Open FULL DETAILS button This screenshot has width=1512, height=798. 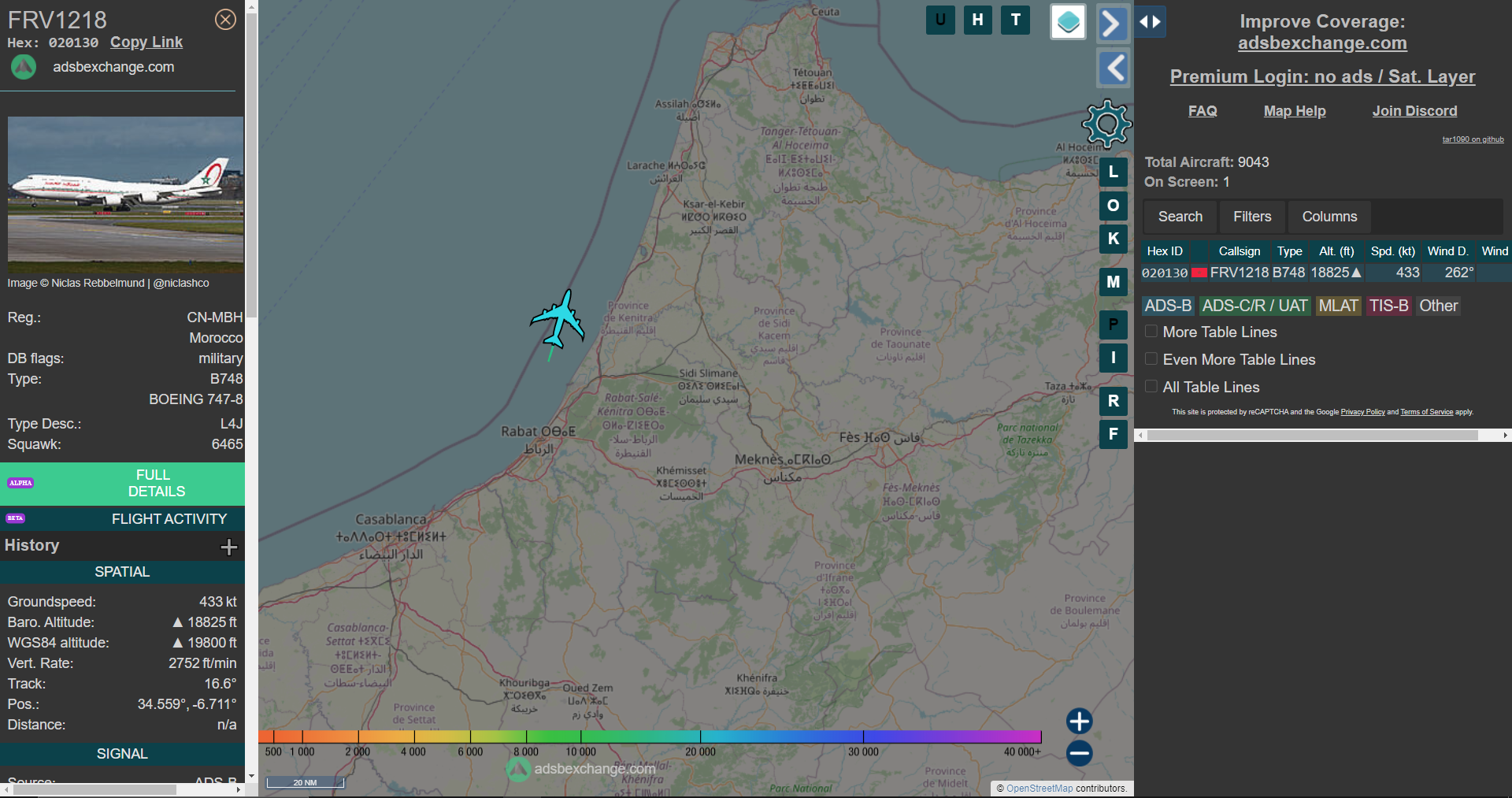click(x=122, y=484)
